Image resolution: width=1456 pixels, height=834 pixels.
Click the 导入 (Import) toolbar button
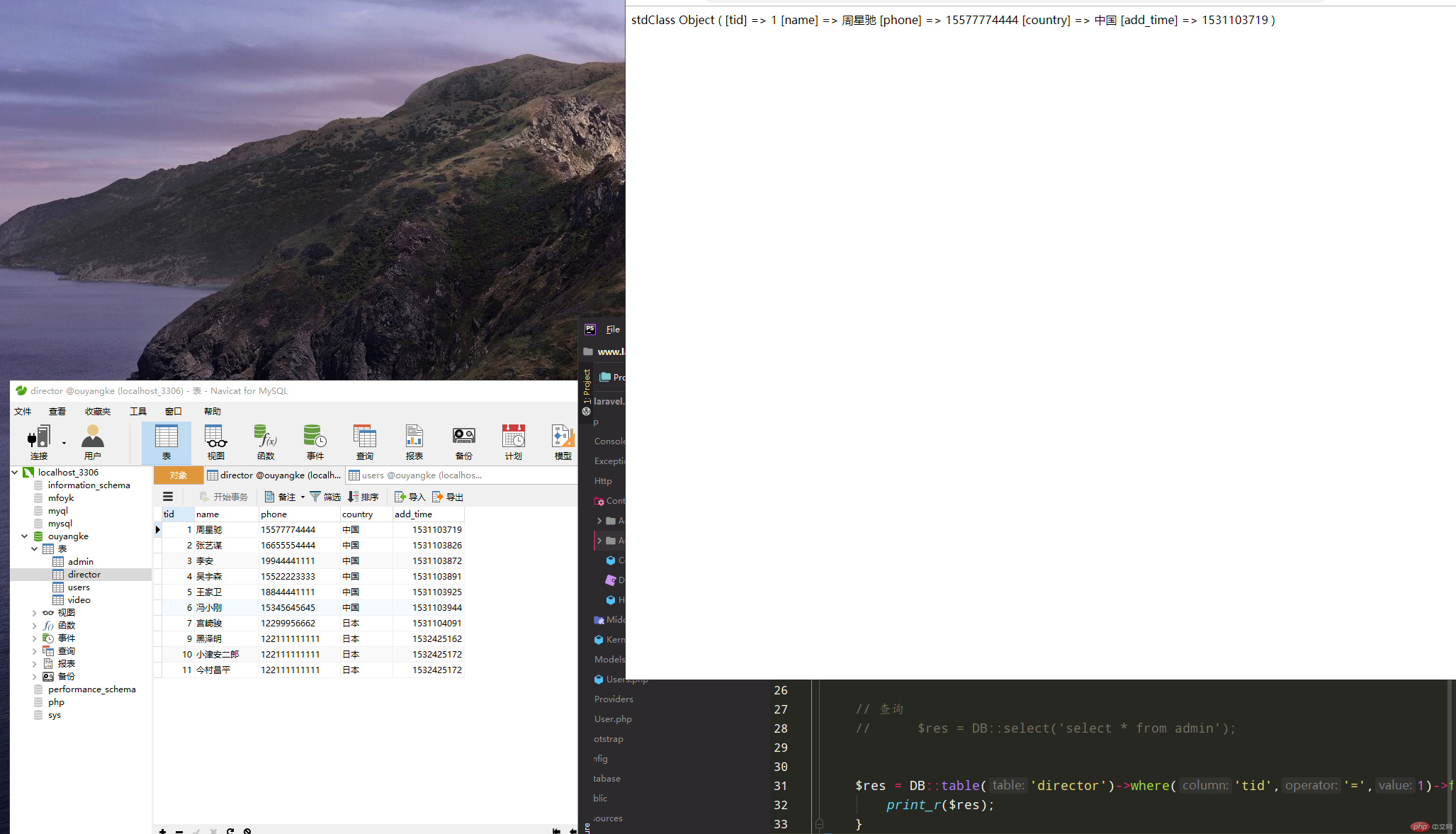click(410, 497)
